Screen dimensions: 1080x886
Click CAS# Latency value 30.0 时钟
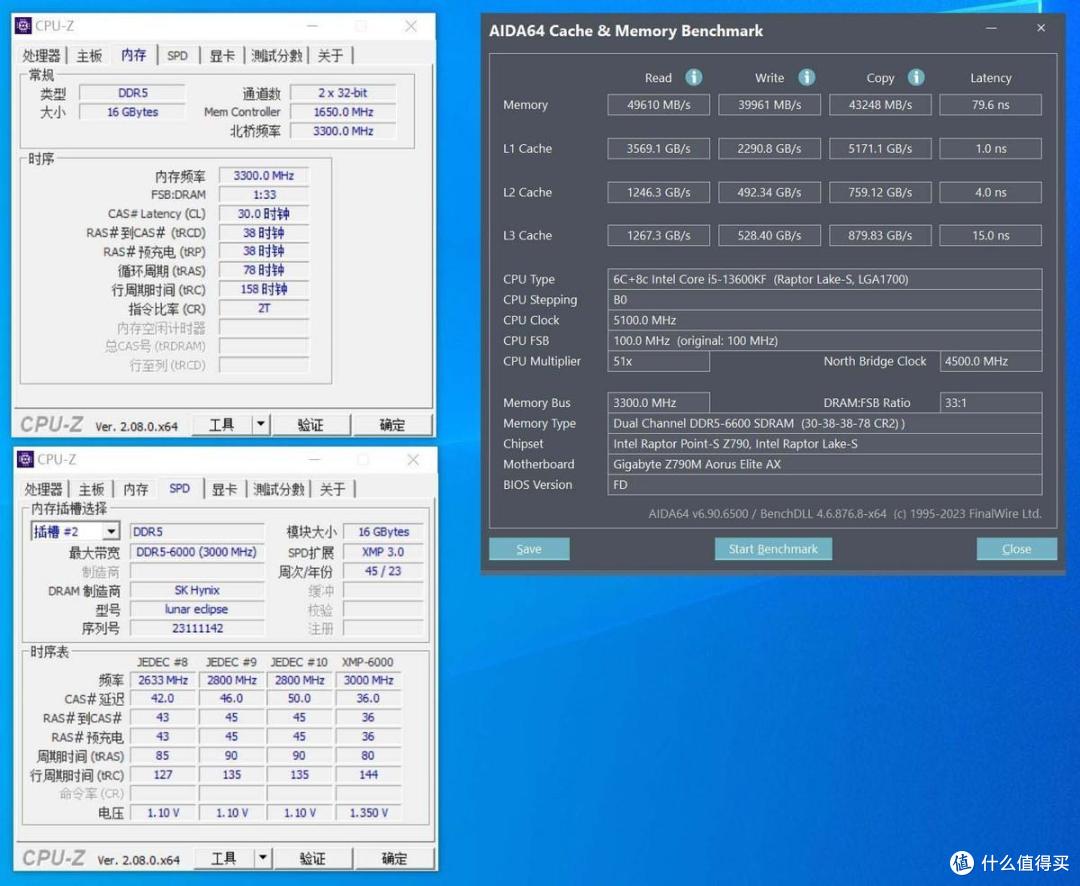[264, 214]
